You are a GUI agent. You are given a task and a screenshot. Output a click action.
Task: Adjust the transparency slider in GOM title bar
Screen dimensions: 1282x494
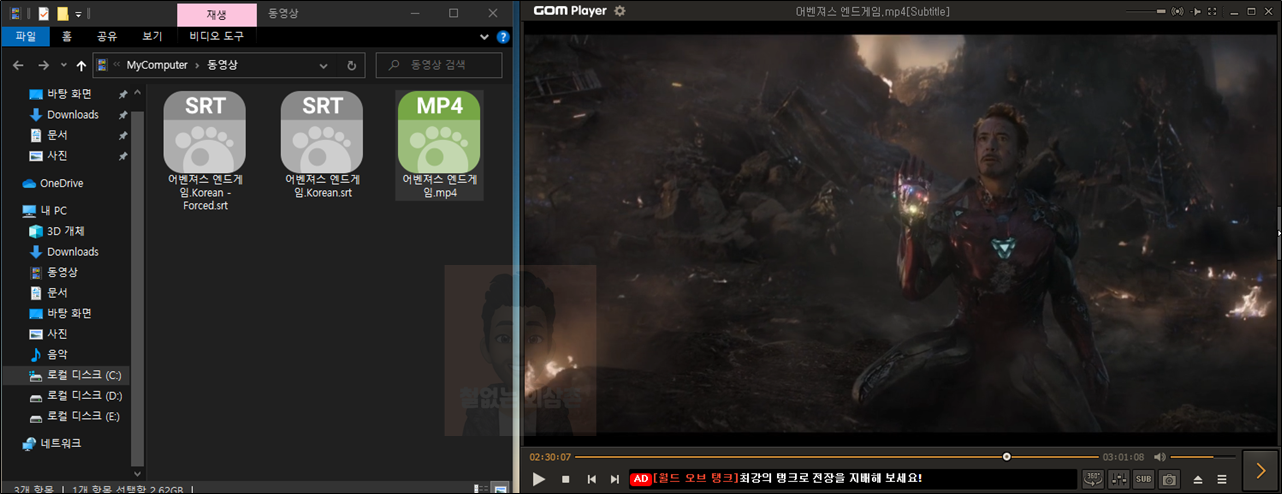tap(1144, 11)
